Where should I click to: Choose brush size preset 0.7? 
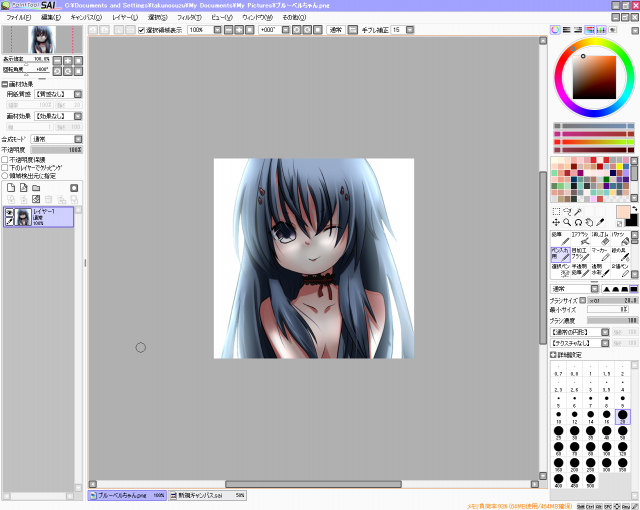[x=558, y=370]
